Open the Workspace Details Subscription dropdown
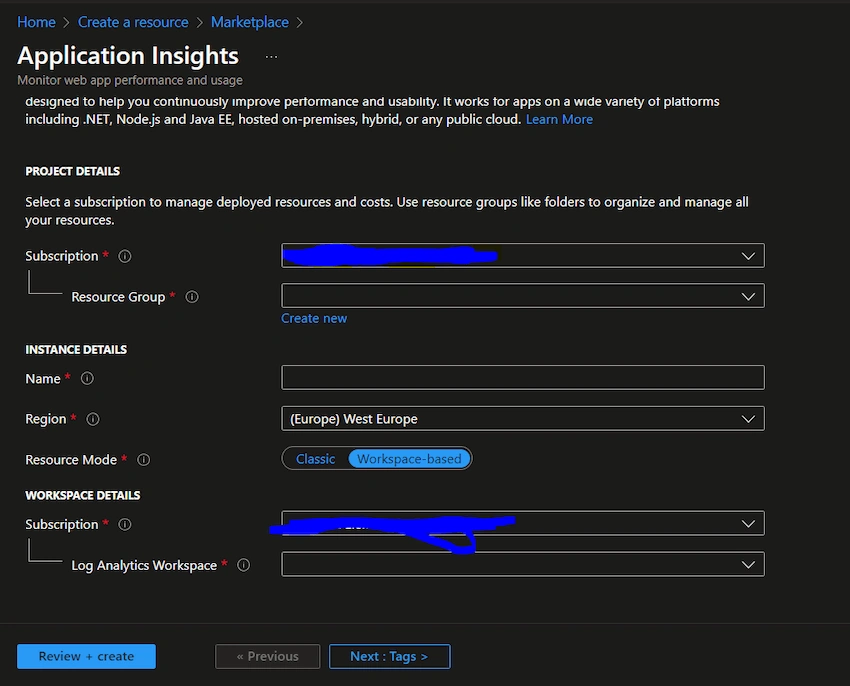 (x=523, y=523)
